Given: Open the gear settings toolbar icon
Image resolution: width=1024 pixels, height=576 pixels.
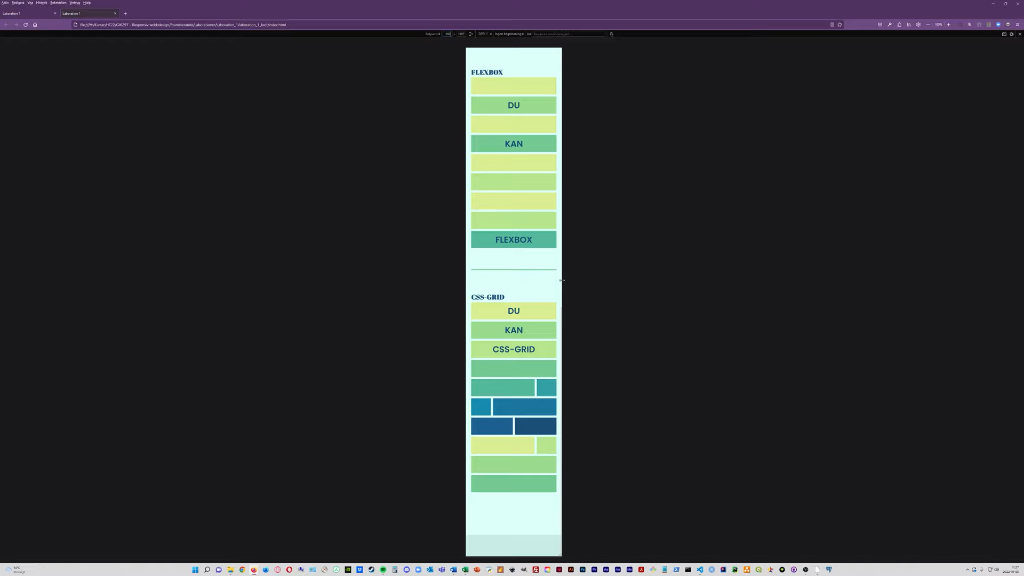Looking at the screenshot, I should pyautogui.click(x=918, y=25).
